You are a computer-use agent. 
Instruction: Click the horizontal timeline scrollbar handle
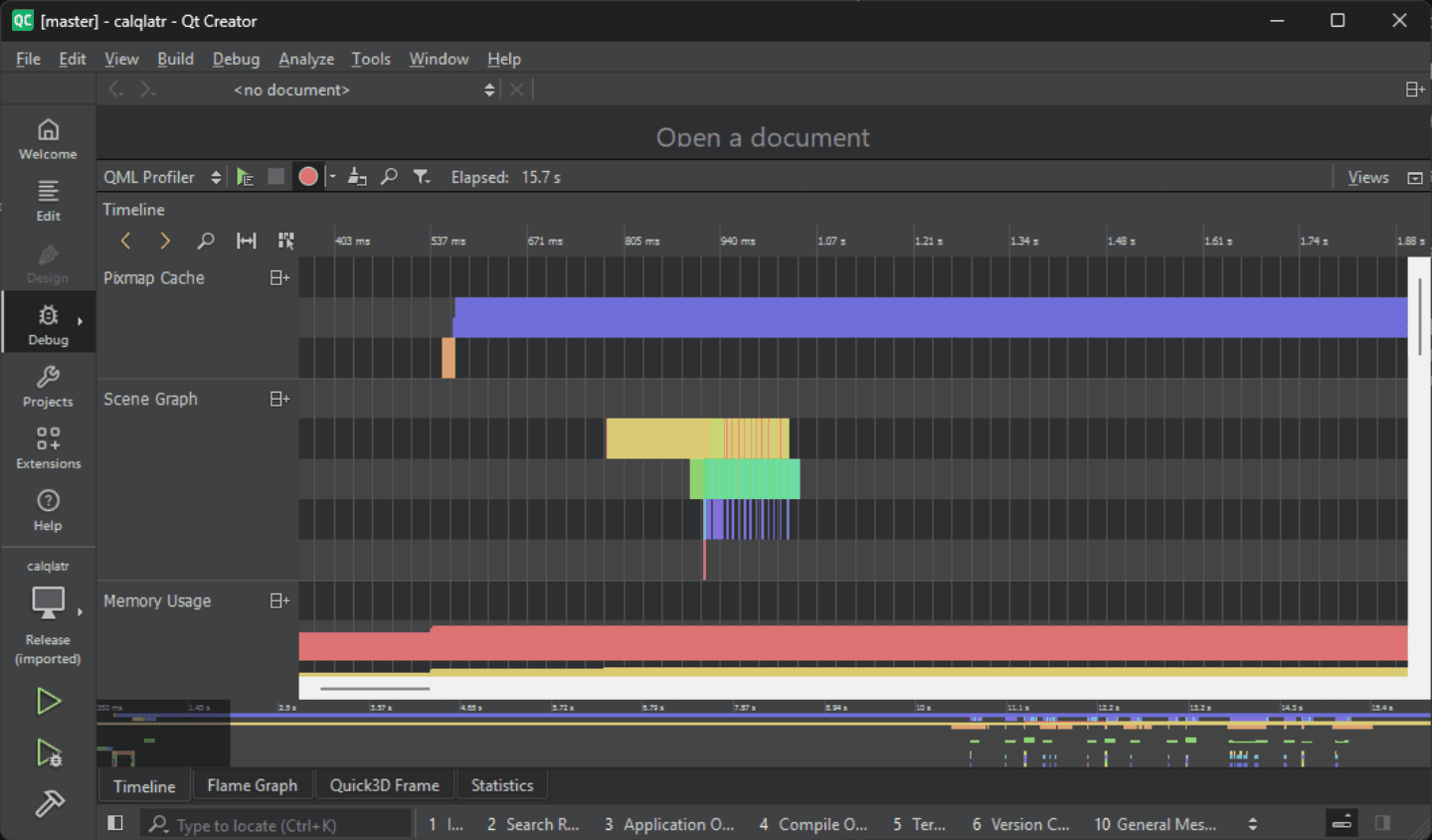coord(375,688)
